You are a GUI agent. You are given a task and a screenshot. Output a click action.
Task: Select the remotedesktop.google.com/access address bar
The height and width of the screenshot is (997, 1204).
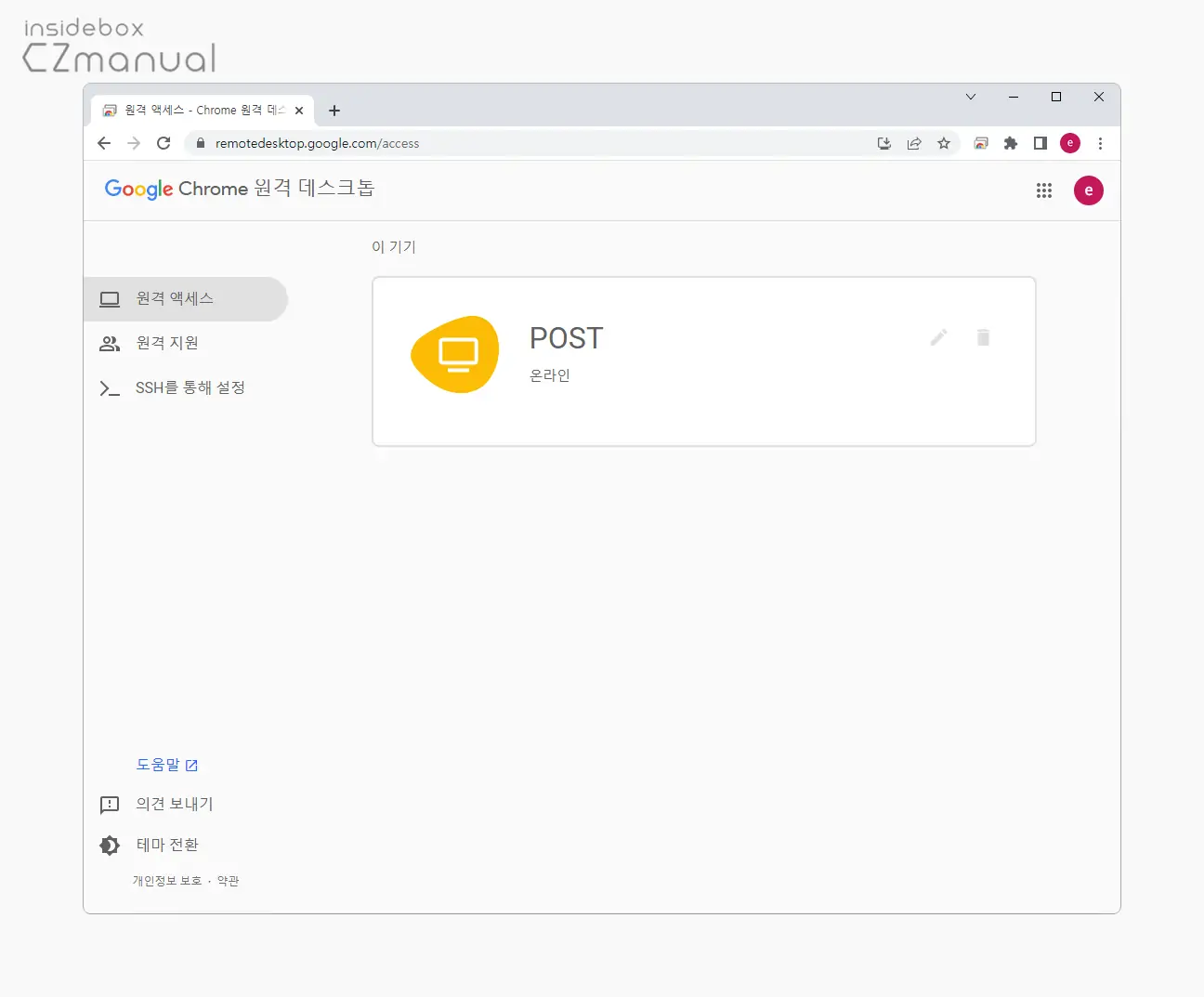[x=317, y=143]
